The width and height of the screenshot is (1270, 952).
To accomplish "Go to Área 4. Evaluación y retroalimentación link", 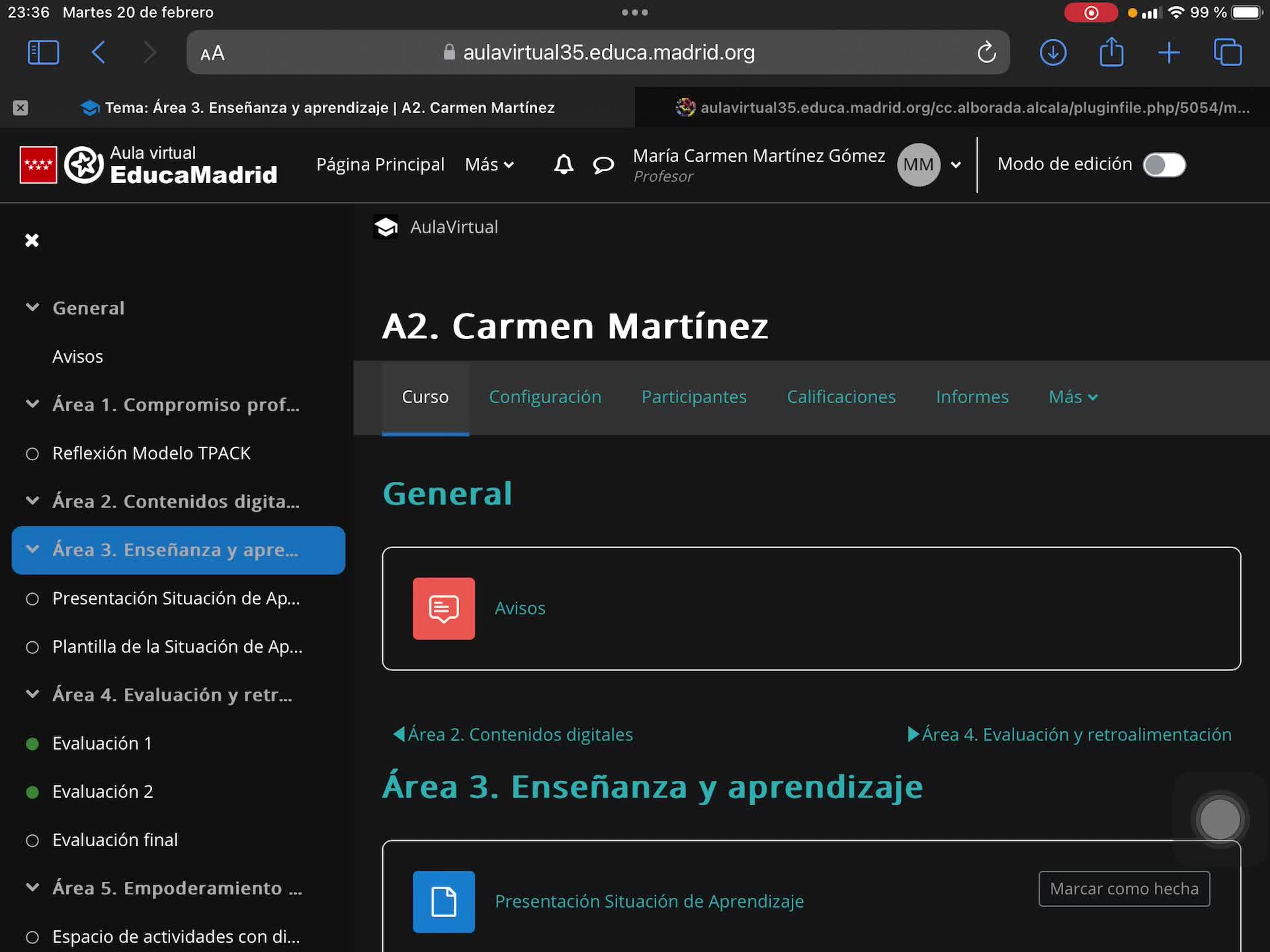I will pyautogui.click(x=1070, y=734).
